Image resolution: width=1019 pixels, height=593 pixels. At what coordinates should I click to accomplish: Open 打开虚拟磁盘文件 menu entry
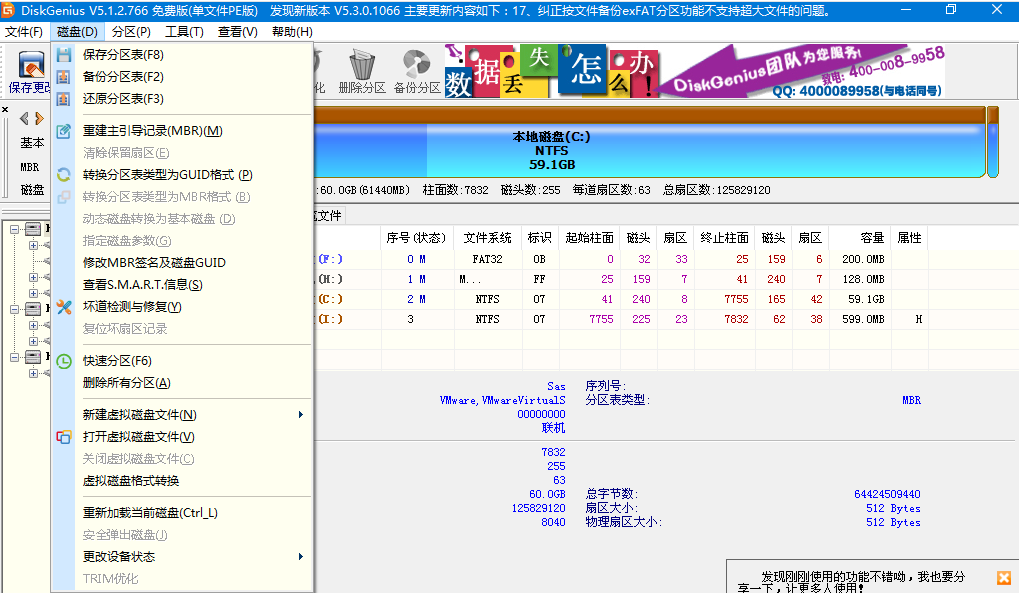click(x=138, y=437)
